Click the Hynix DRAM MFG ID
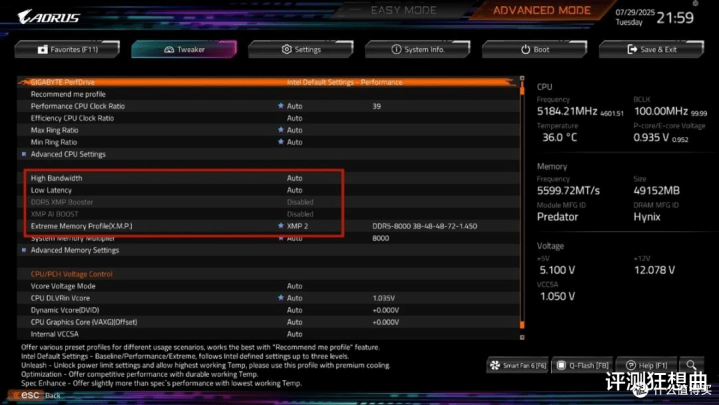 (x=647, y=216)
